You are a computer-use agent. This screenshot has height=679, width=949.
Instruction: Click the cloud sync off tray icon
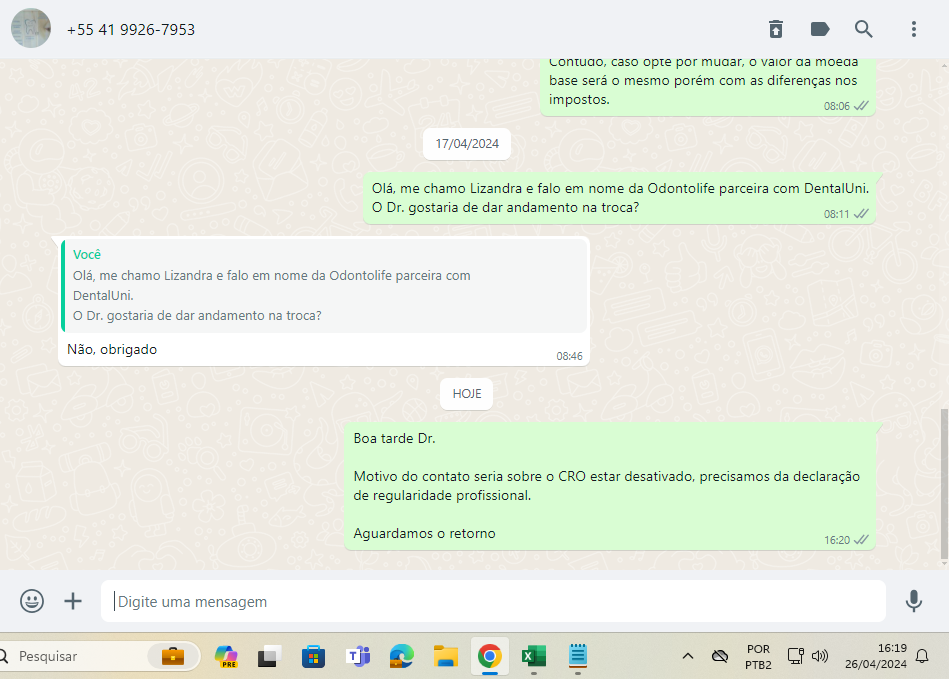720,656
